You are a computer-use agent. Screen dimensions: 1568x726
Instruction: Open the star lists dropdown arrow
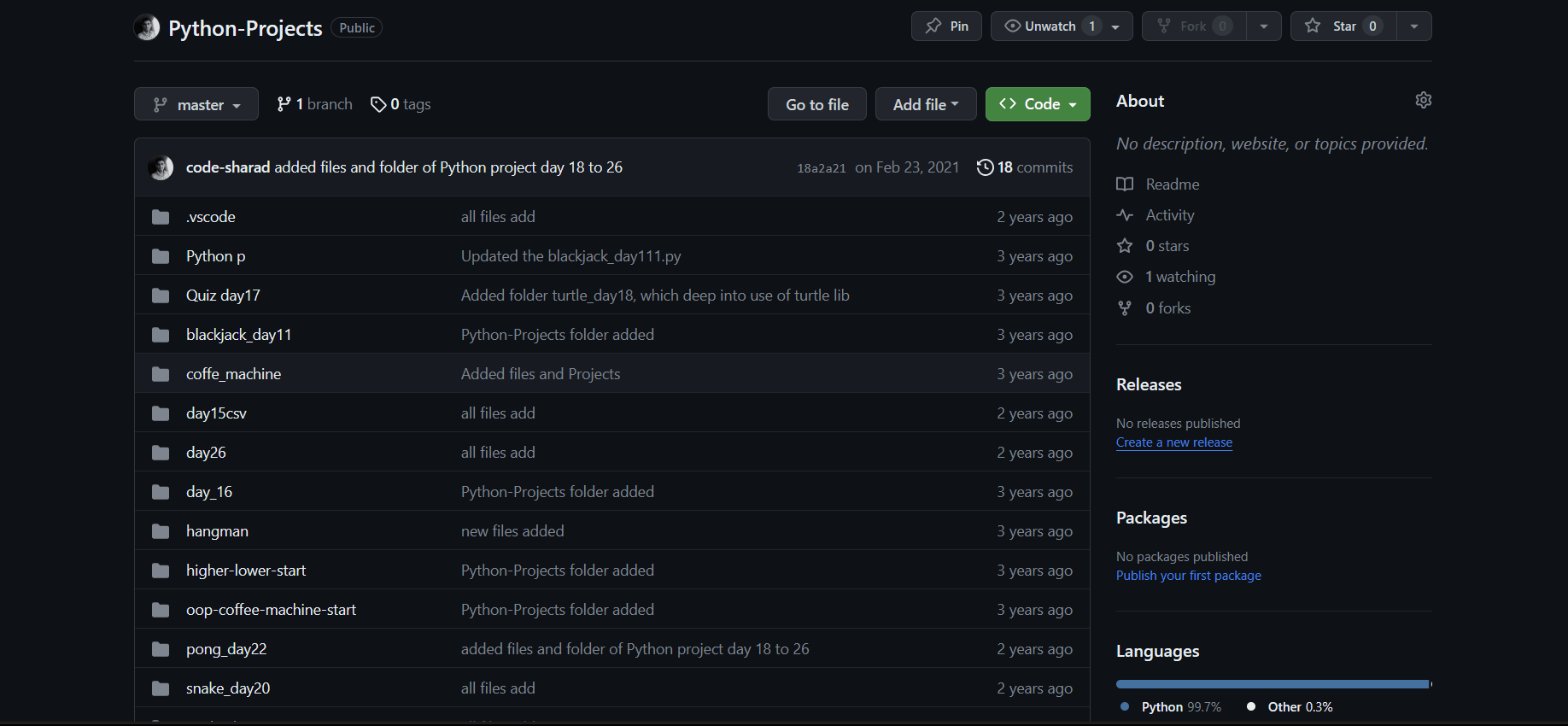(x=1414, y=26)
